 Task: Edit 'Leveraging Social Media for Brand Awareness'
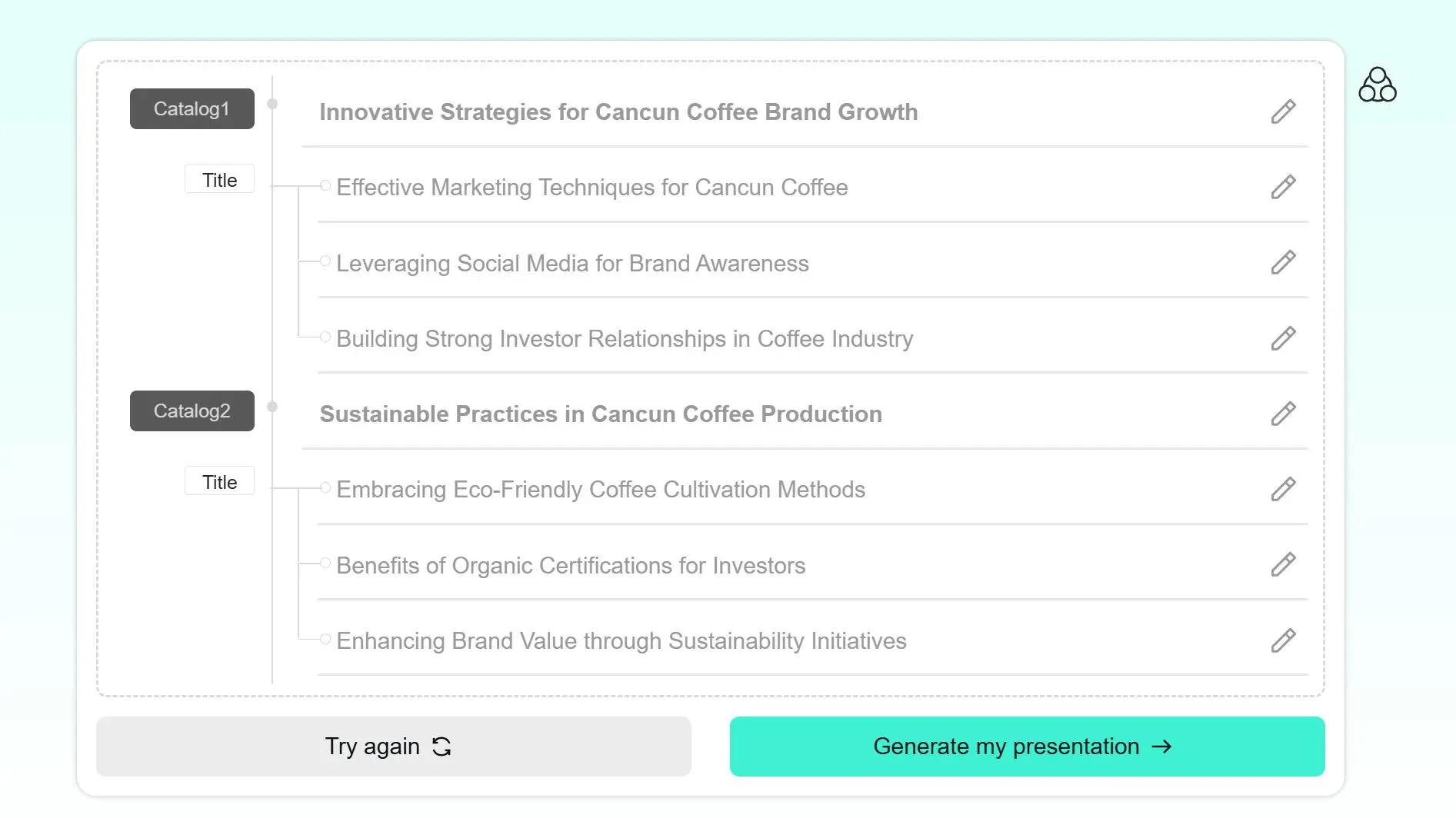[x=1283, y=262]
